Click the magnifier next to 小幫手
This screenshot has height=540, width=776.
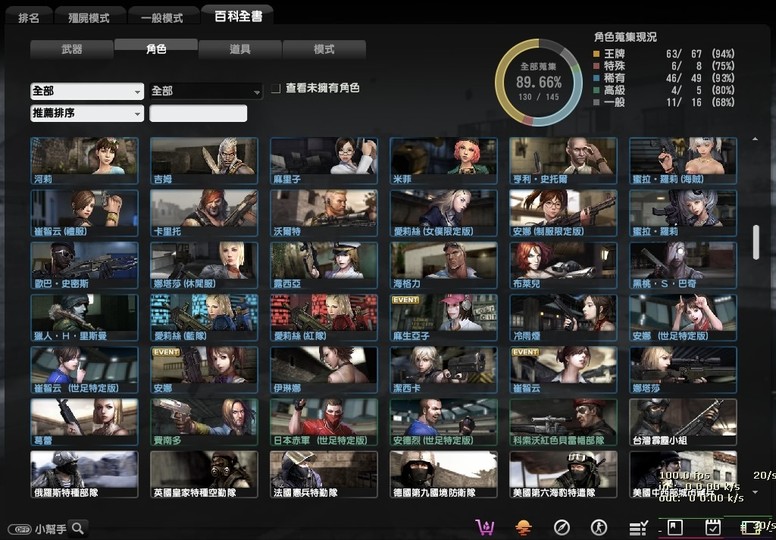tap(77, 528)
